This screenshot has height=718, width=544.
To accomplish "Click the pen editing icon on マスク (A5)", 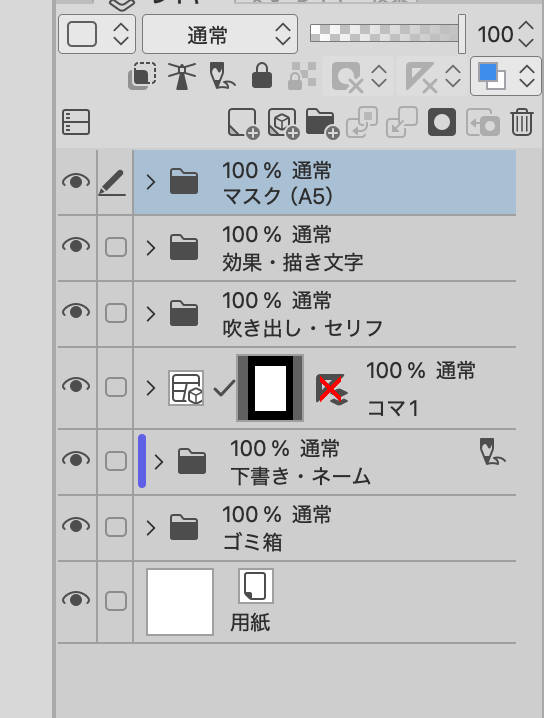I will (x=113, y=183).
